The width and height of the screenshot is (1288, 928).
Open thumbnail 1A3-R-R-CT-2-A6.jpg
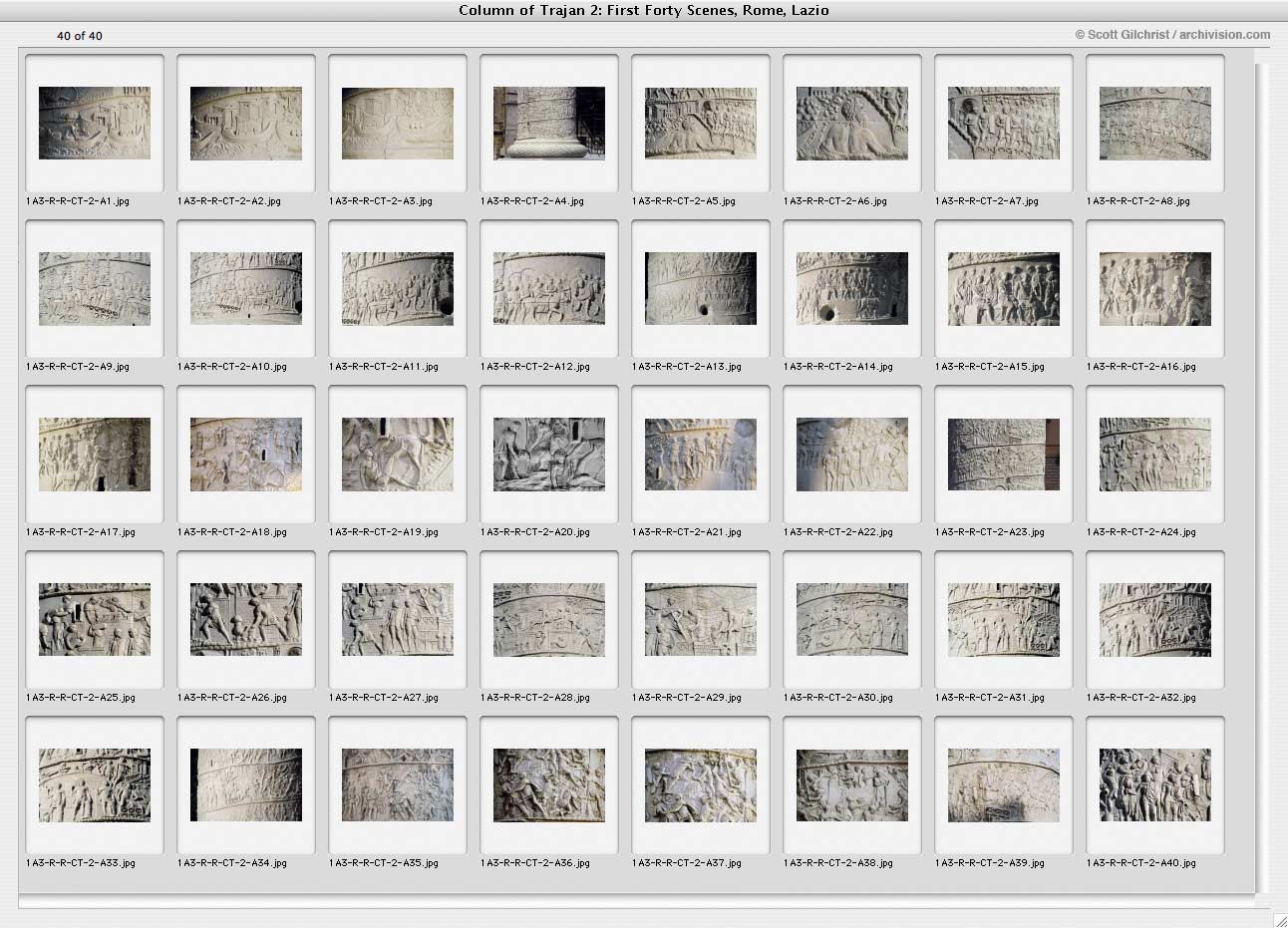pyautogui.click(x=852, y=123)
